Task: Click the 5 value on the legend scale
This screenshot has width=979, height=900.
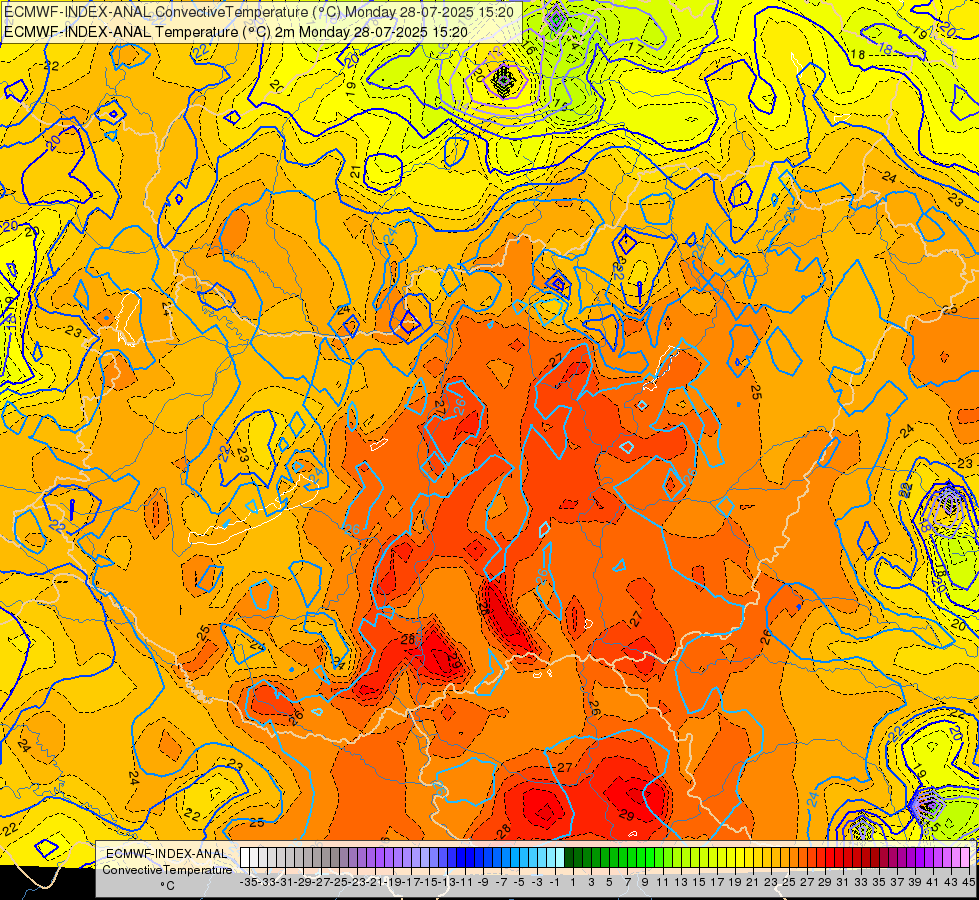Action: [x=609, y=883]
